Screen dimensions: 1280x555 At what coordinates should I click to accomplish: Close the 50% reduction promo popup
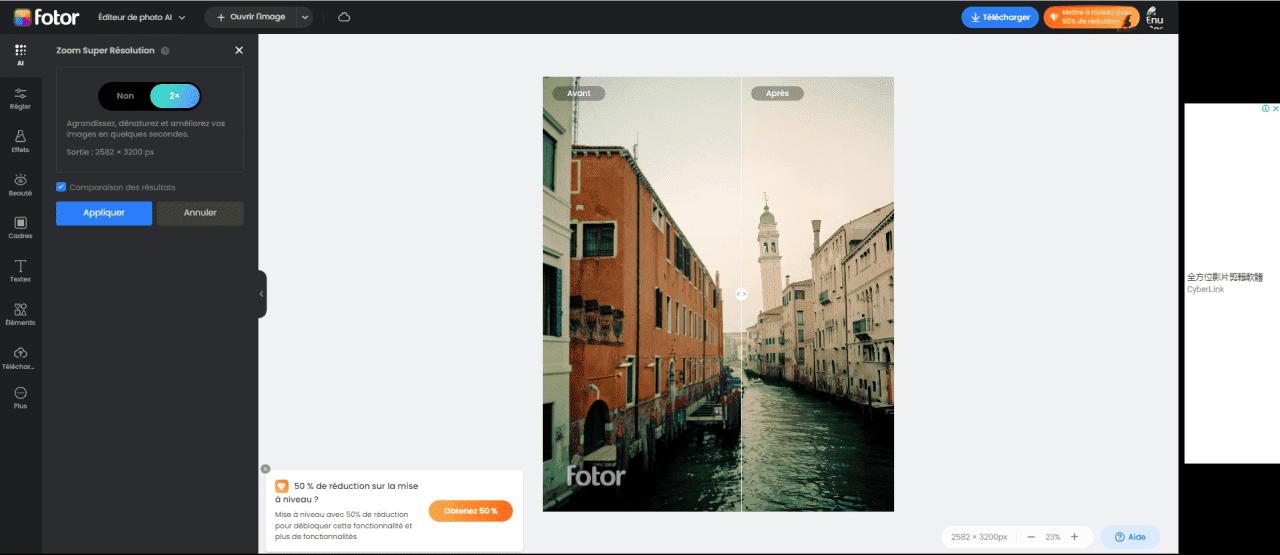(265, 468)
